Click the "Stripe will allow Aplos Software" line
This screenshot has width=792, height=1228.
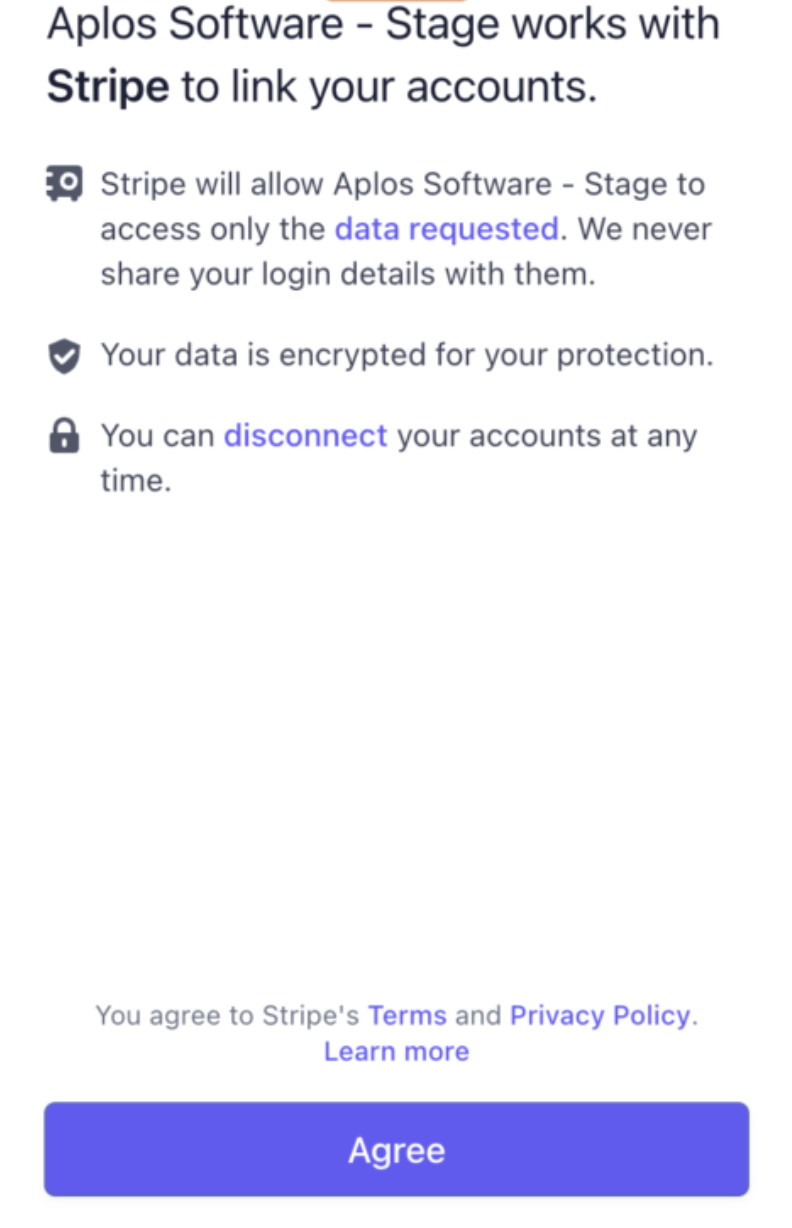[402, 184]
